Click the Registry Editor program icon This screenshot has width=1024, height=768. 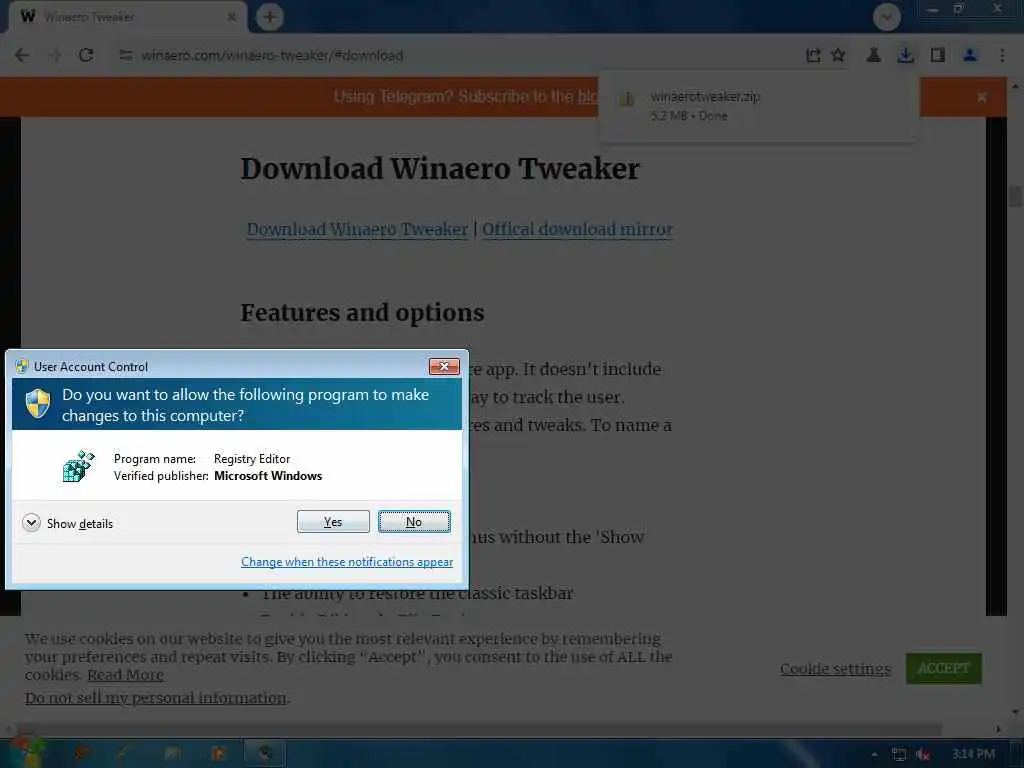[x=78, y=466]
